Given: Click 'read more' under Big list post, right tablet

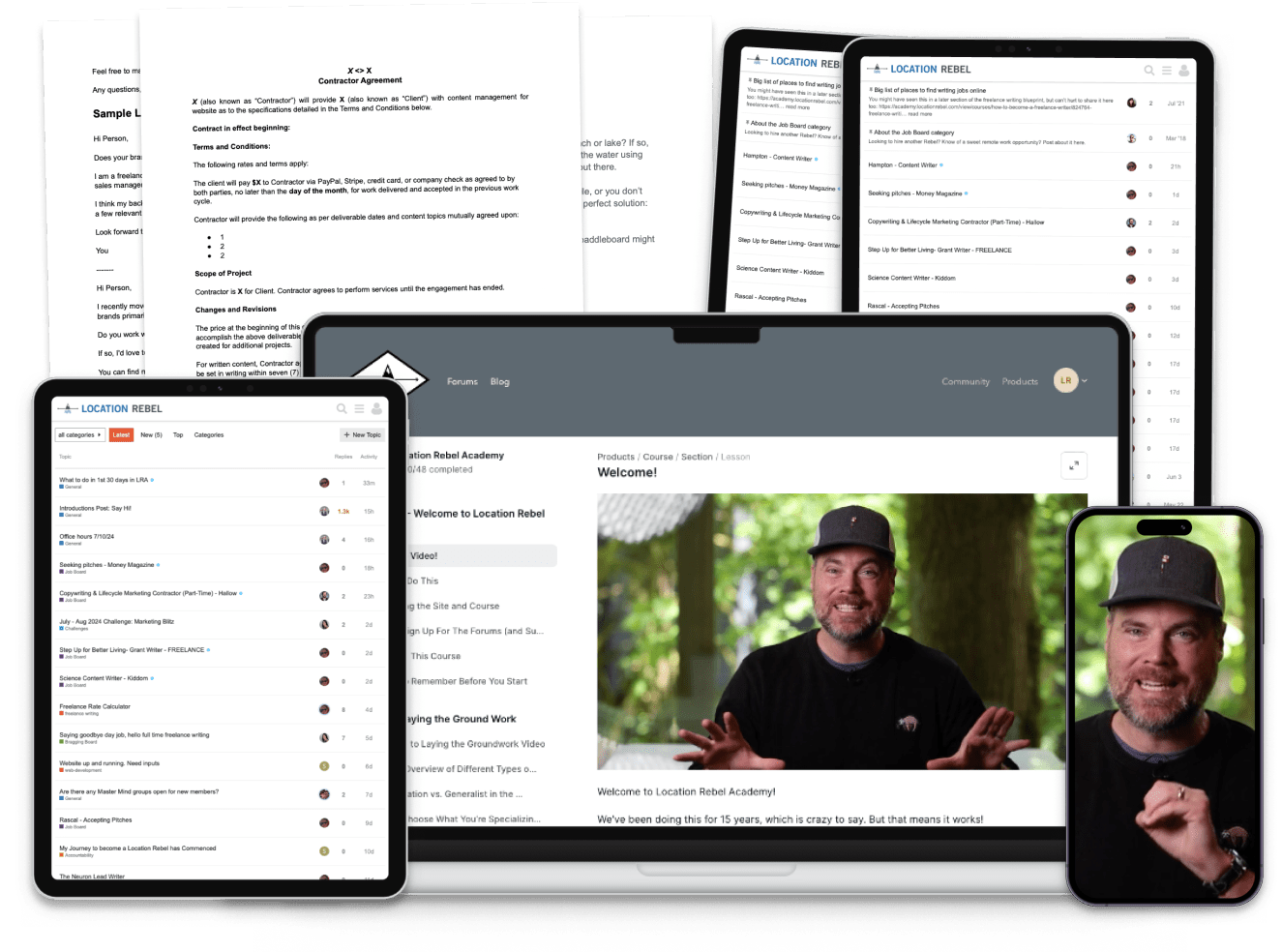Looking at the screenshot, I should (x=920, y=114).
